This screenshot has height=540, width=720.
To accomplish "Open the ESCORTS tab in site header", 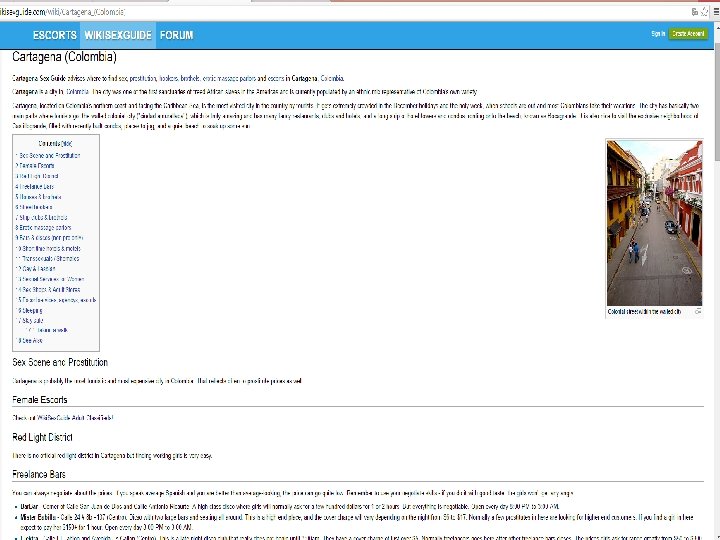I will [55, 35].
